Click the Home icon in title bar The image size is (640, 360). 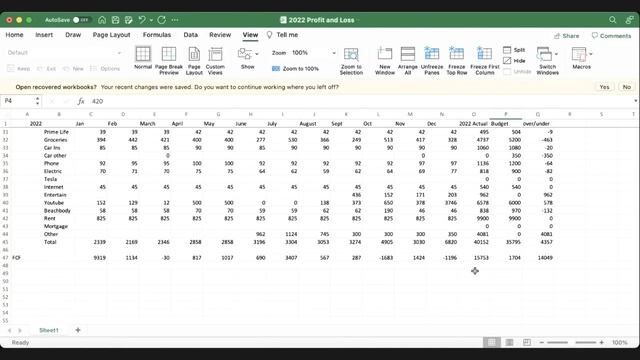pyautogui.click(x=102, y=20)
